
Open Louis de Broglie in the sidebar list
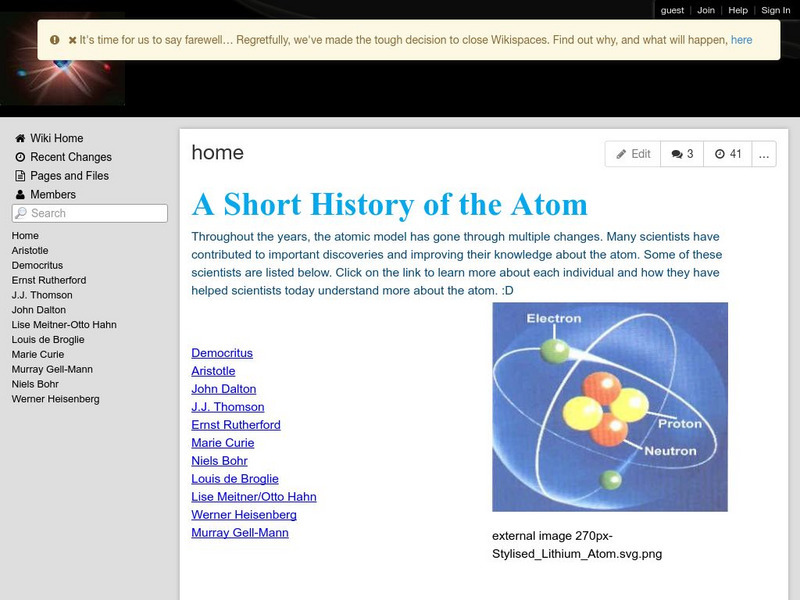(48, 339)
